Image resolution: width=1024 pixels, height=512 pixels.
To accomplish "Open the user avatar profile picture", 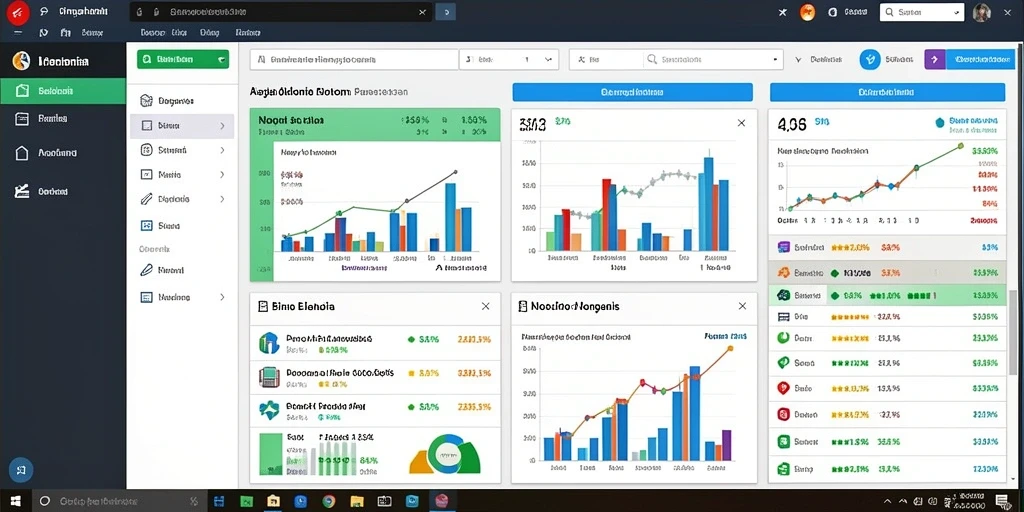I will tap(982, 12).
